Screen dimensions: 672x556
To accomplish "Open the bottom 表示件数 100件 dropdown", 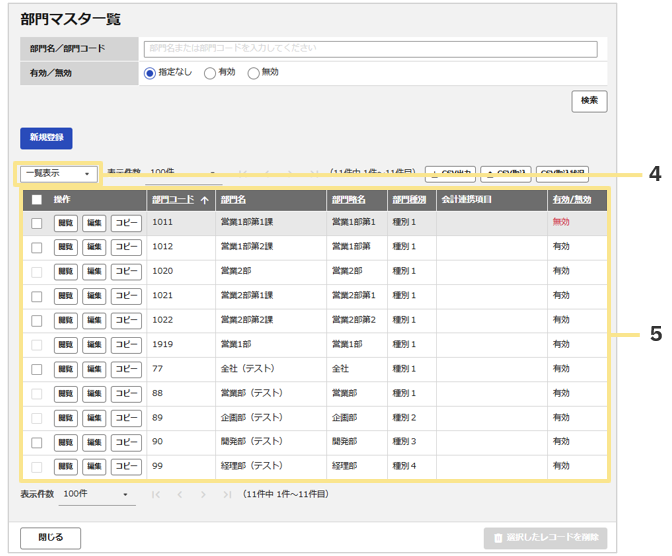I will [97, 495].
